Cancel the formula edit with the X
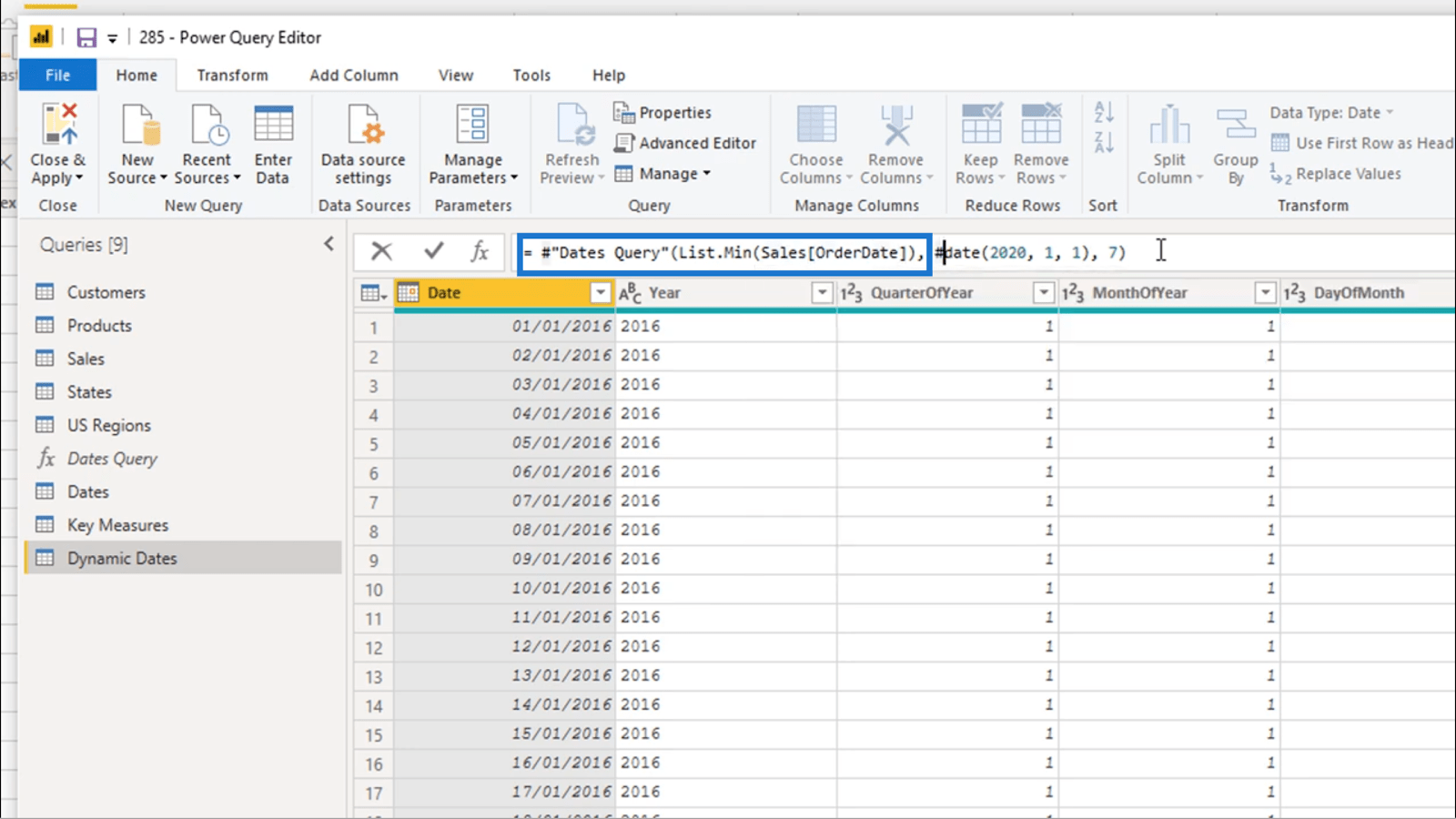This screenshot has height=819, width=1456. coord(381,251)
